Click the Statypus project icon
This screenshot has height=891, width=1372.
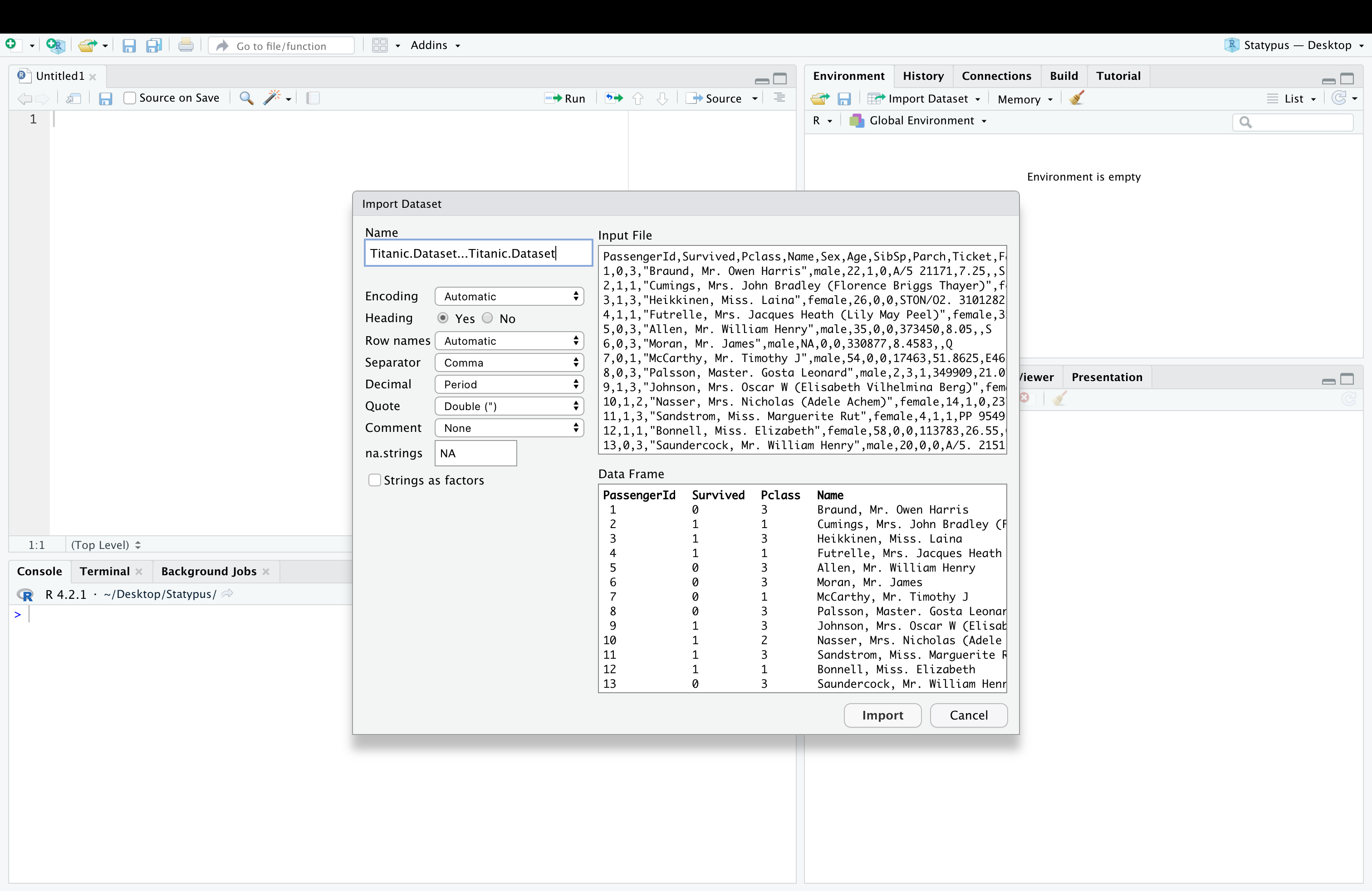tap(1231, 45)
